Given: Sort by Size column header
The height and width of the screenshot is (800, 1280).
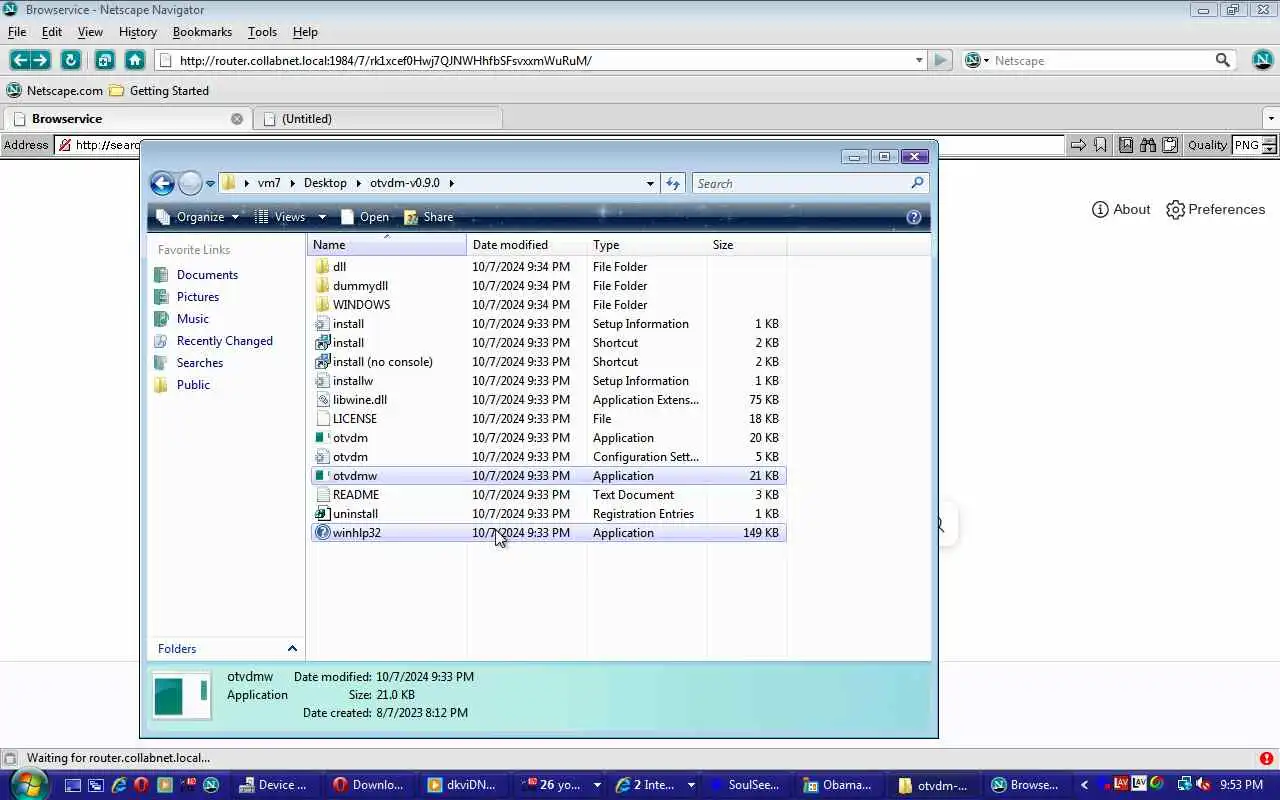Looking at the screenshot, I should tap(746, 245).
